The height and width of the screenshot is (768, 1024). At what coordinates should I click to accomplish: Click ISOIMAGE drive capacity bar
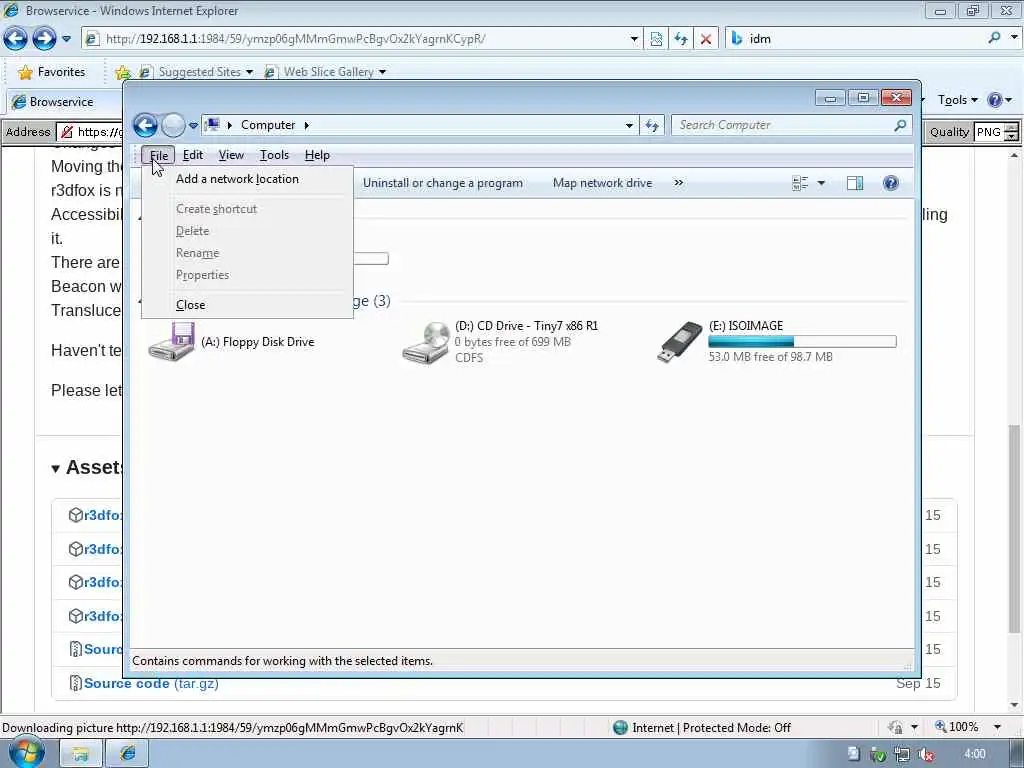pyautogui.click(x=802, y=342)
